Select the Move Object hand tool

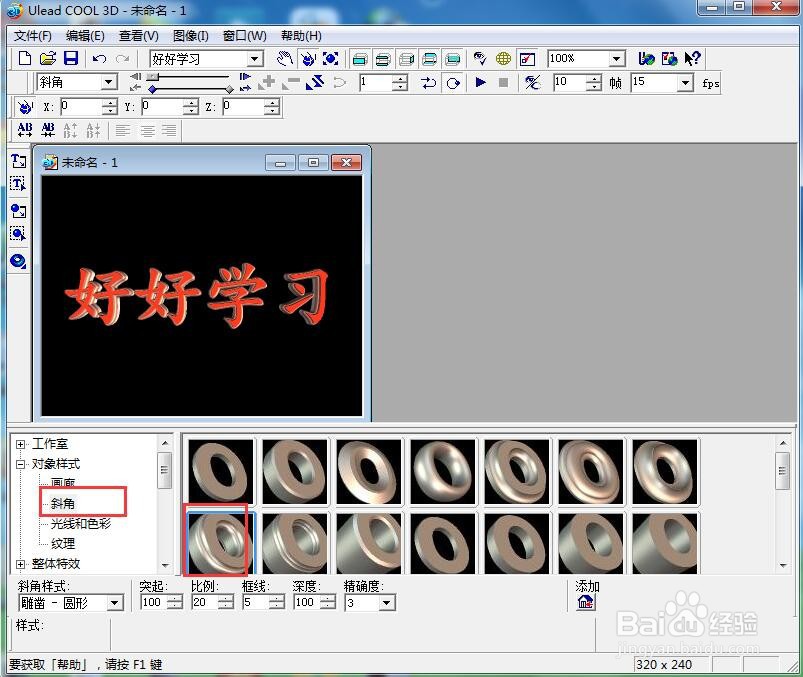[x=285, y=59]
